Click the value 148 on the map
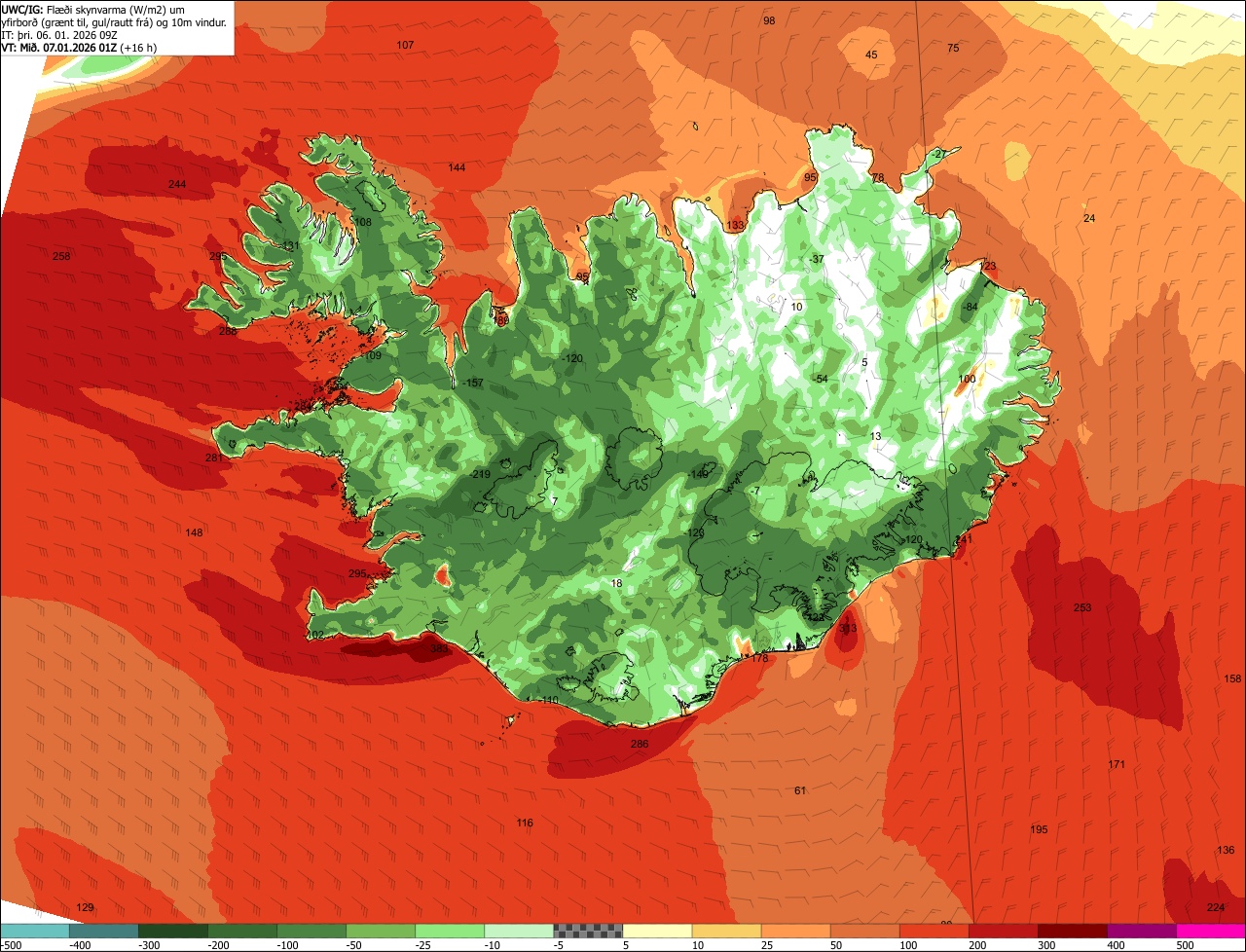The image size is (1246, 952). 195,533
